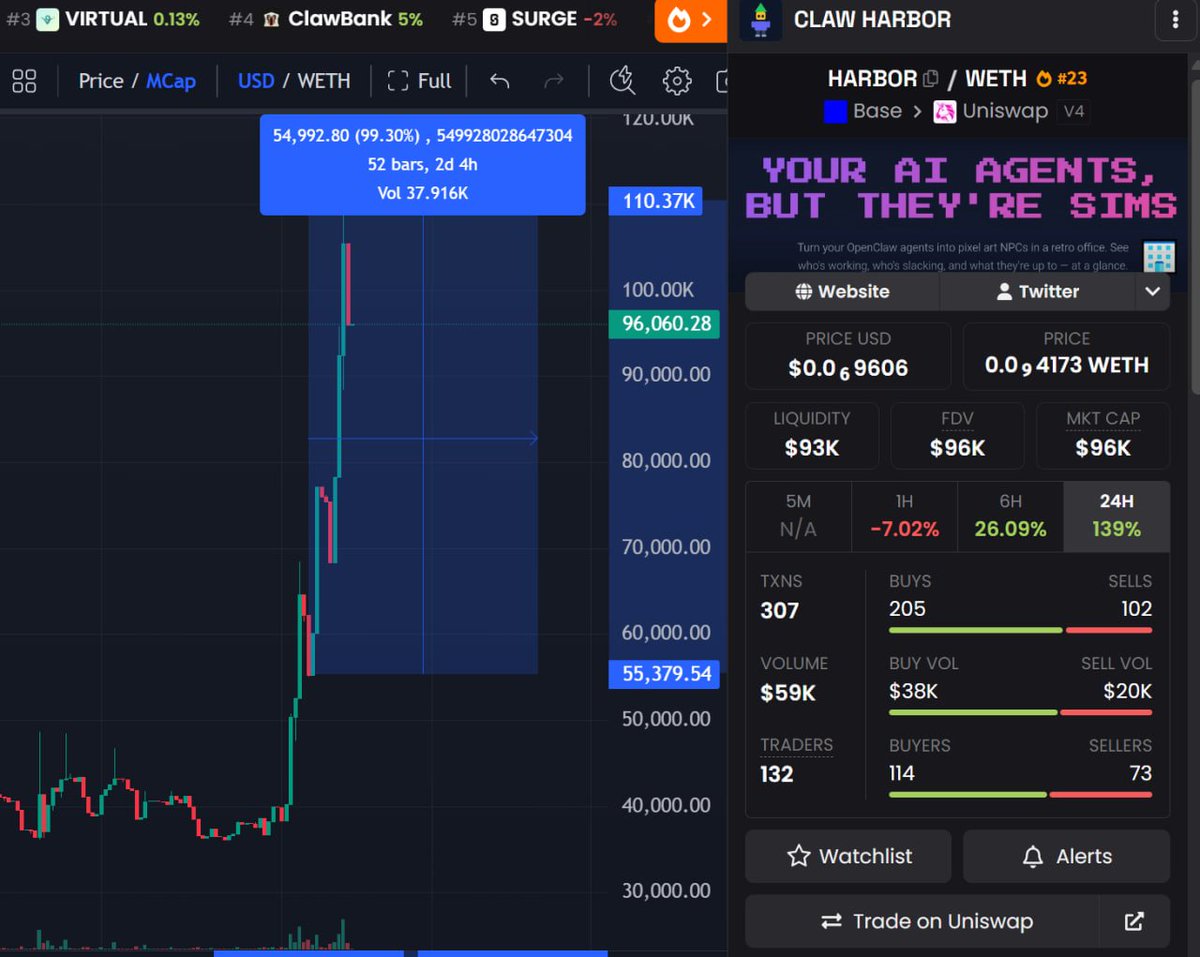Click the FDV $96K box
Image resolution: width=1200 pixels, height=957 pixels.
pyautogui.click(x=957, y=435)
